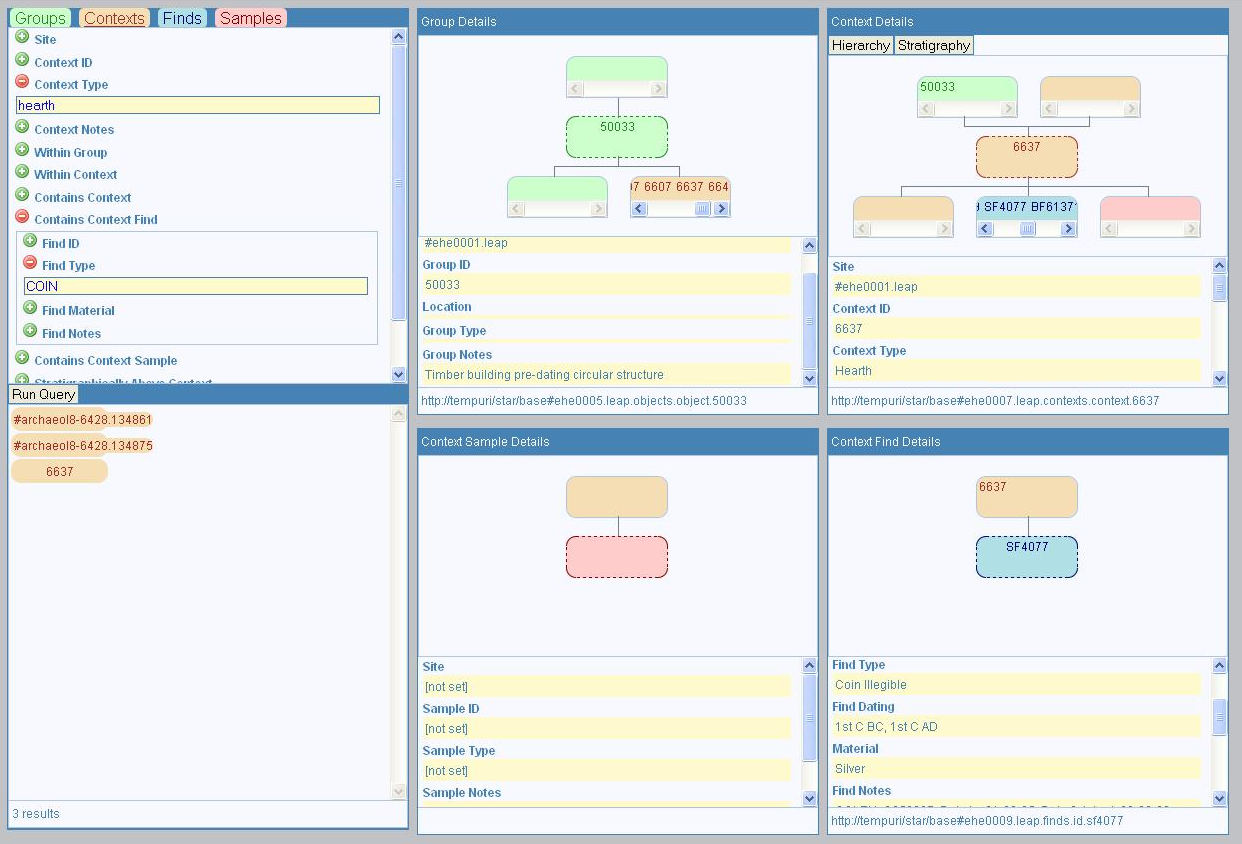Expand the Find Material query field
The width and height of the screenshot is (1242, 844).
click(30, 308)
